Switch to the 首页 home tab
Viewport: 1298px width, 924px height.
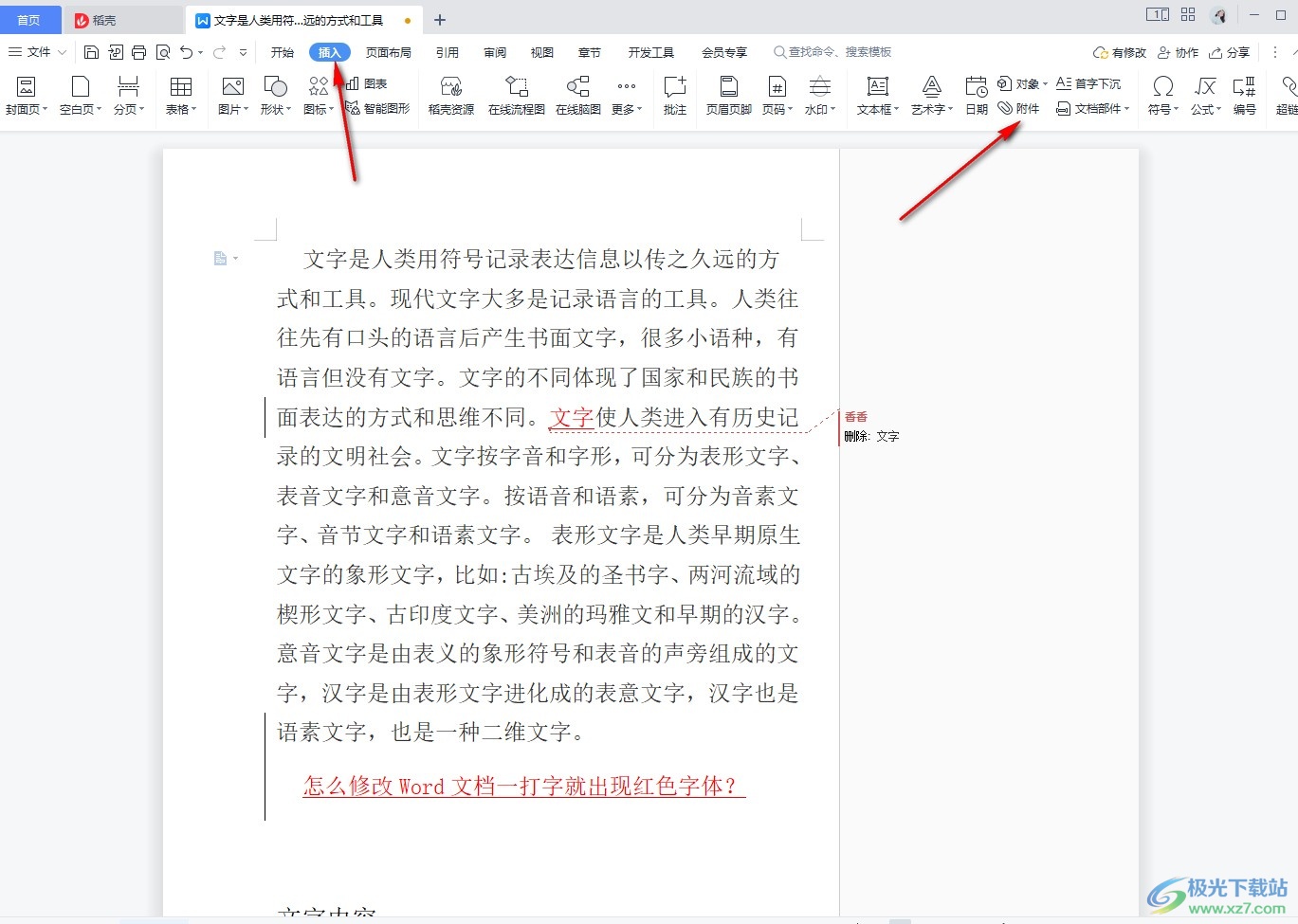(x=29, y=20)
